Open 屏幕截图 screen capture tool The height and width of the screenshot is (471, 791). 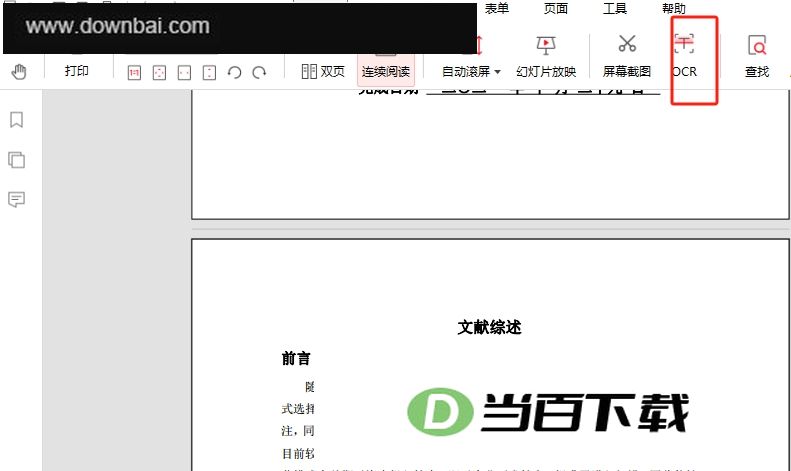click(627, 57)
